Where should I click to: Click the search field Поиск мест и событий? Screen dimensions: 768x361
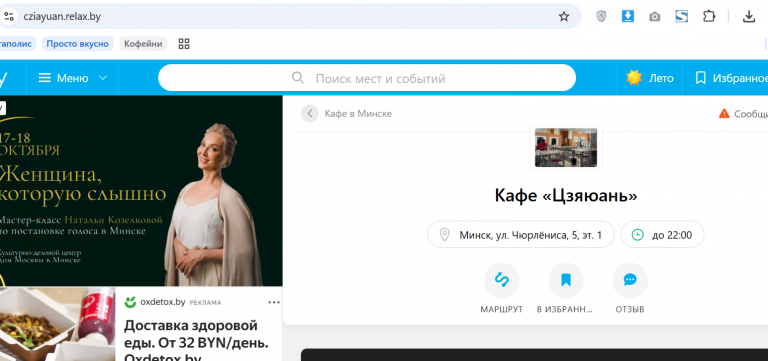pyautogui.click(x=367, y=78)
